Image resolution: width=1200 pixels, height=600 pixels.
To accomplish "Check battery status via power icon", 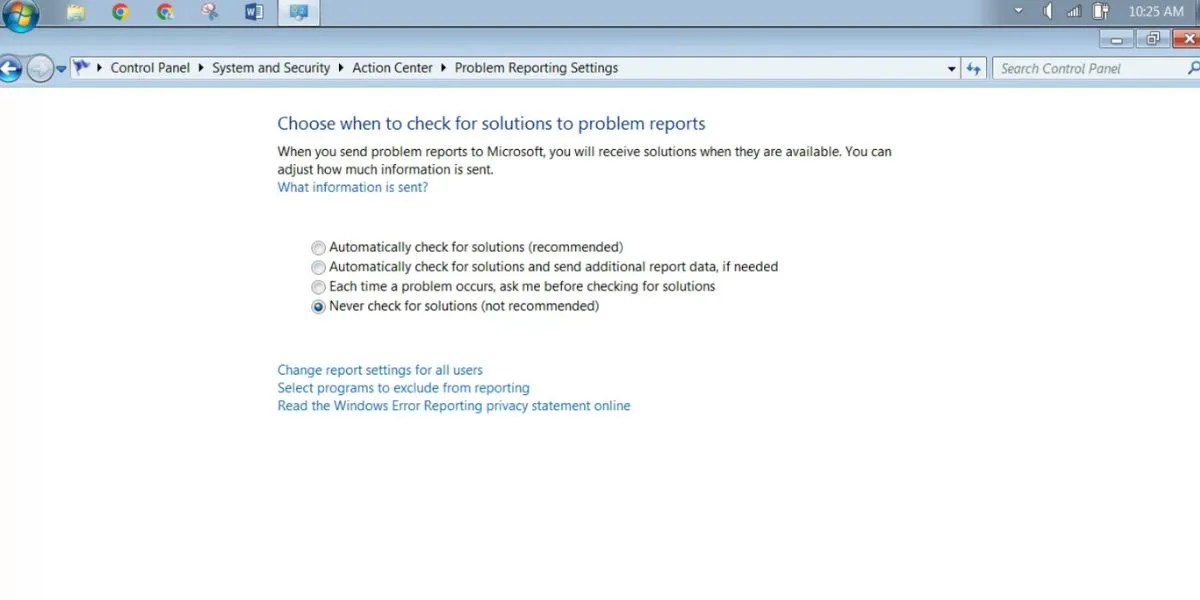I will click(1099, 12).
